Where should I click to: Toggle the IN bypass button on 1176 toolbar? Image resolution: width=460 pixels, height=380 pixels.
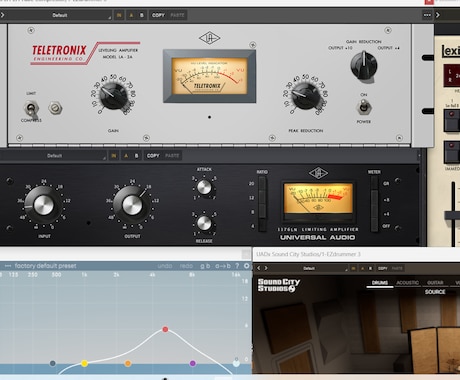[x=114, y=156]
